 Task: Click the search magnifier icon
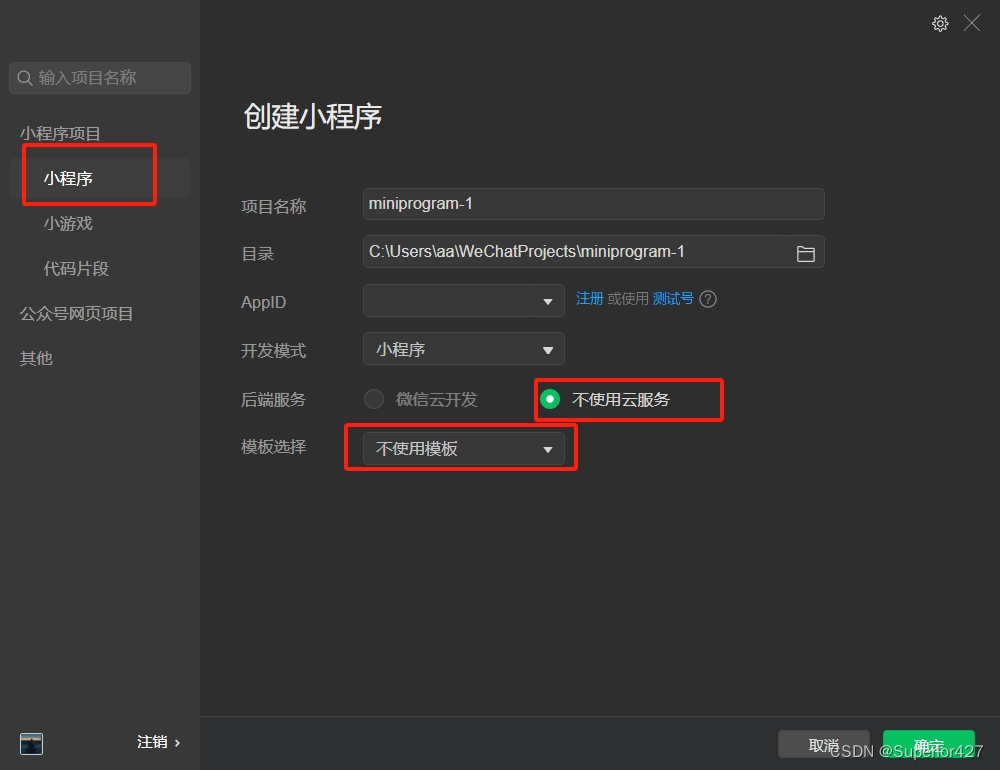pyautogui.click(x=25, y=78)
